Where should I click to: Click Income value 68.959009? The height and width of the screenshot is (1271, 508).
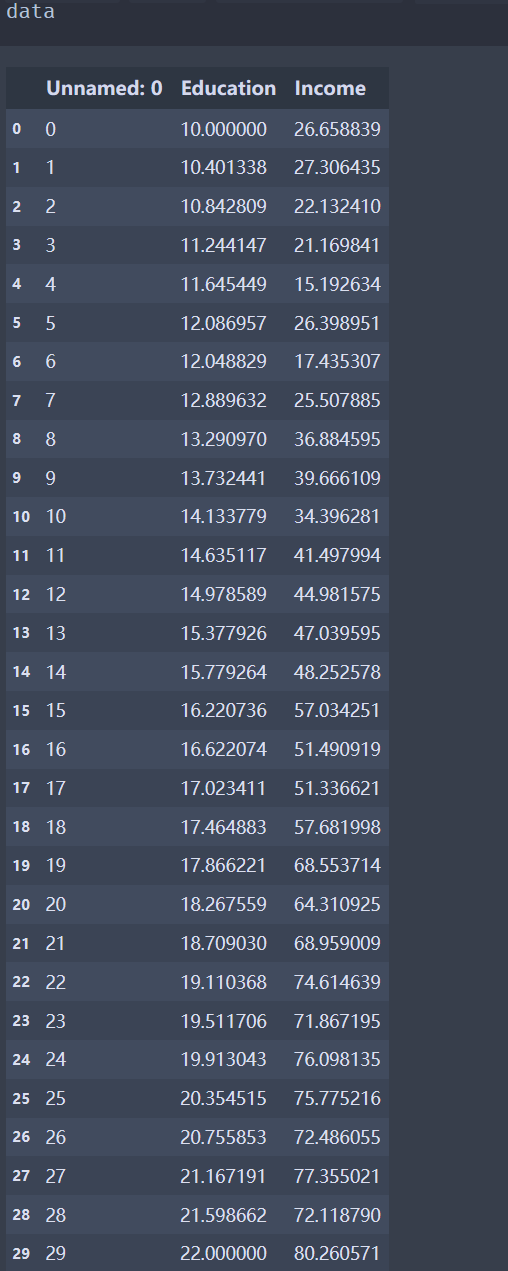coord(337,943)
